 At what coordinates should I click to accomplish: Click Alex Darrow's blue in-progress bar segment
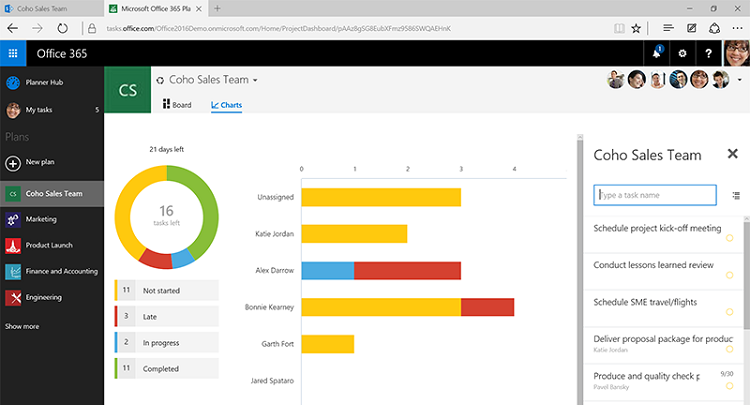point(328,271)
